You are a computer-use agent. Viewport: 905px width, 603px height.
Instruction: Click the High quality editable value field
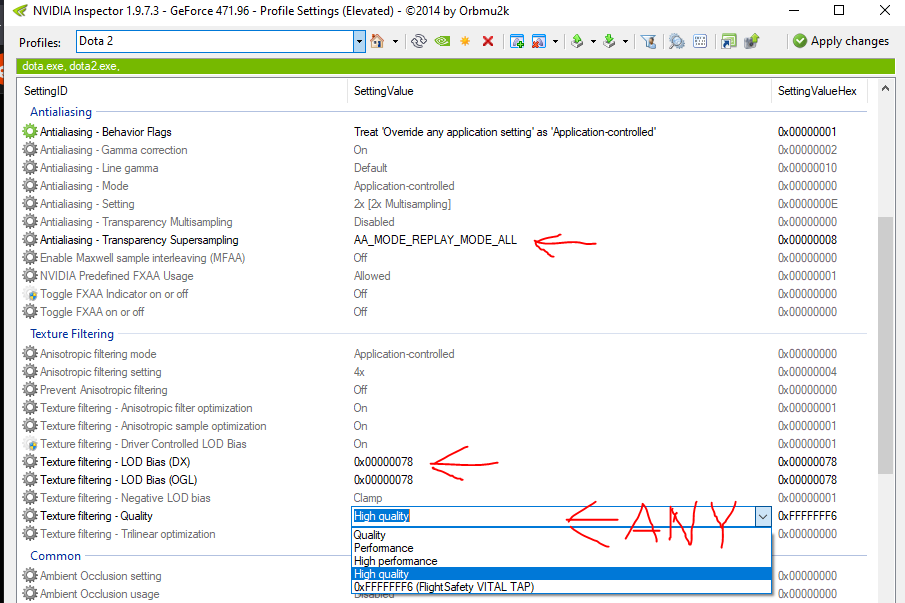point(553,516)
